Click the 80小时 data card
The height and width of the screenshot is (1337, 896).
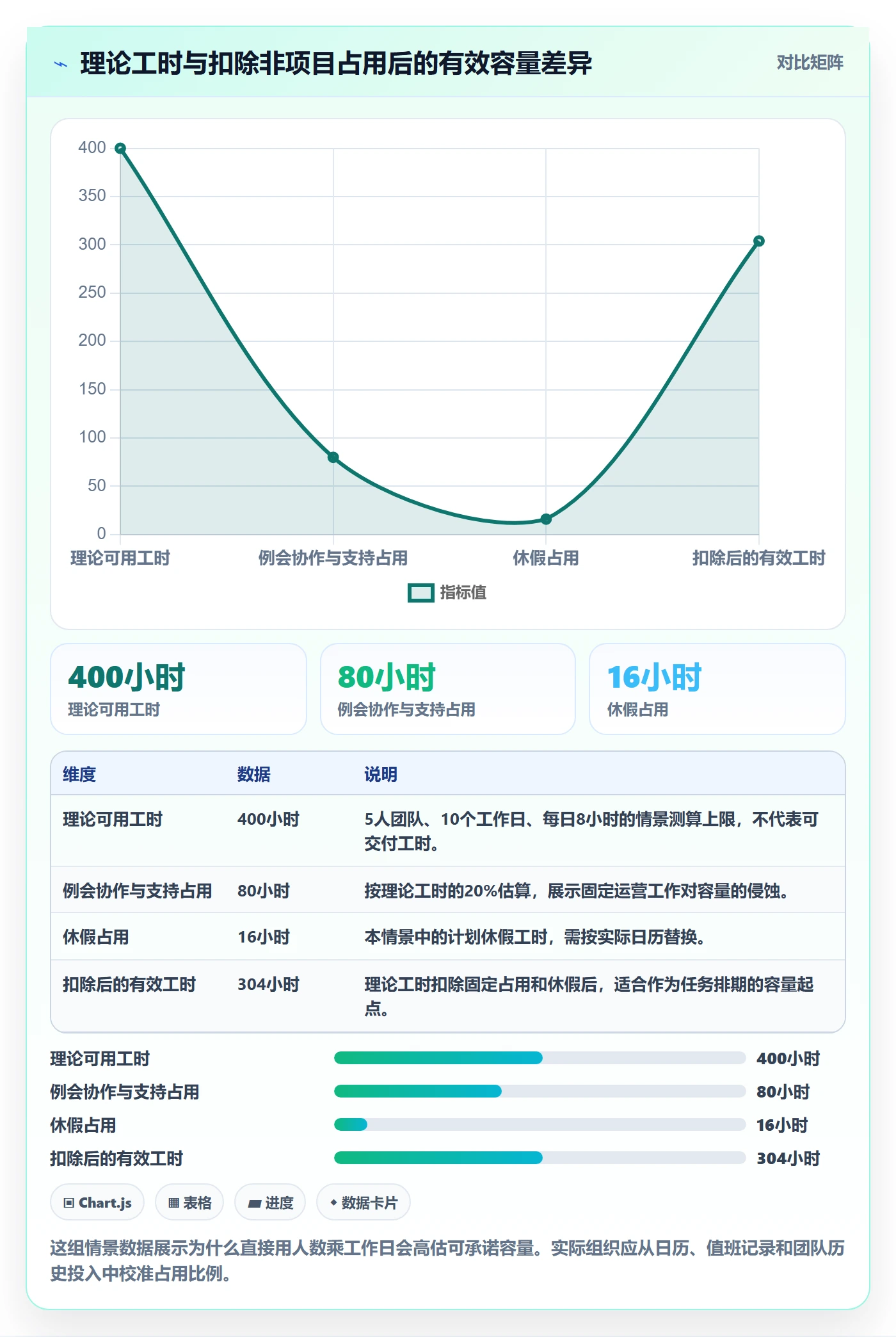tap(448, 689)
